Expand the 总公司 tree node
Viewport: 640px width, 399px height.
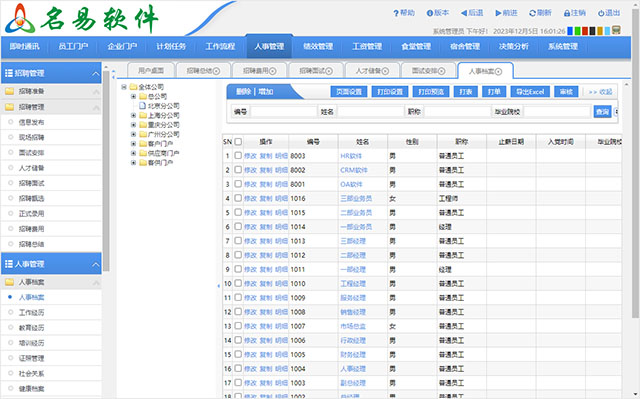pyautogui.click(x=133, y=97)
